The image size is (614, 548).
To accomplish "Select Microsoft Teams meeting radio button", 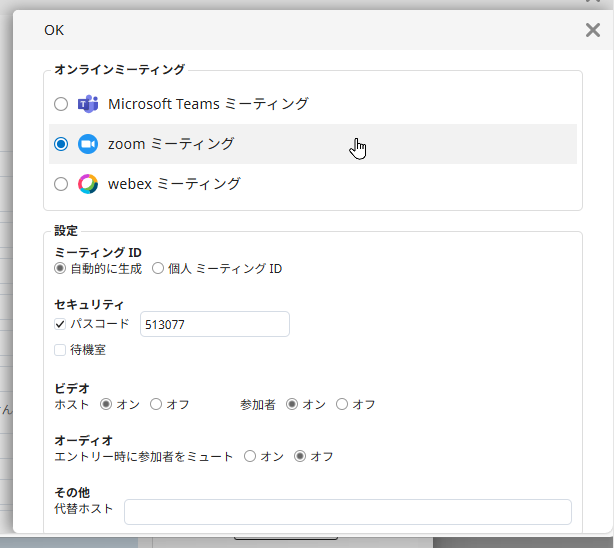I will (x=61, y=104).
